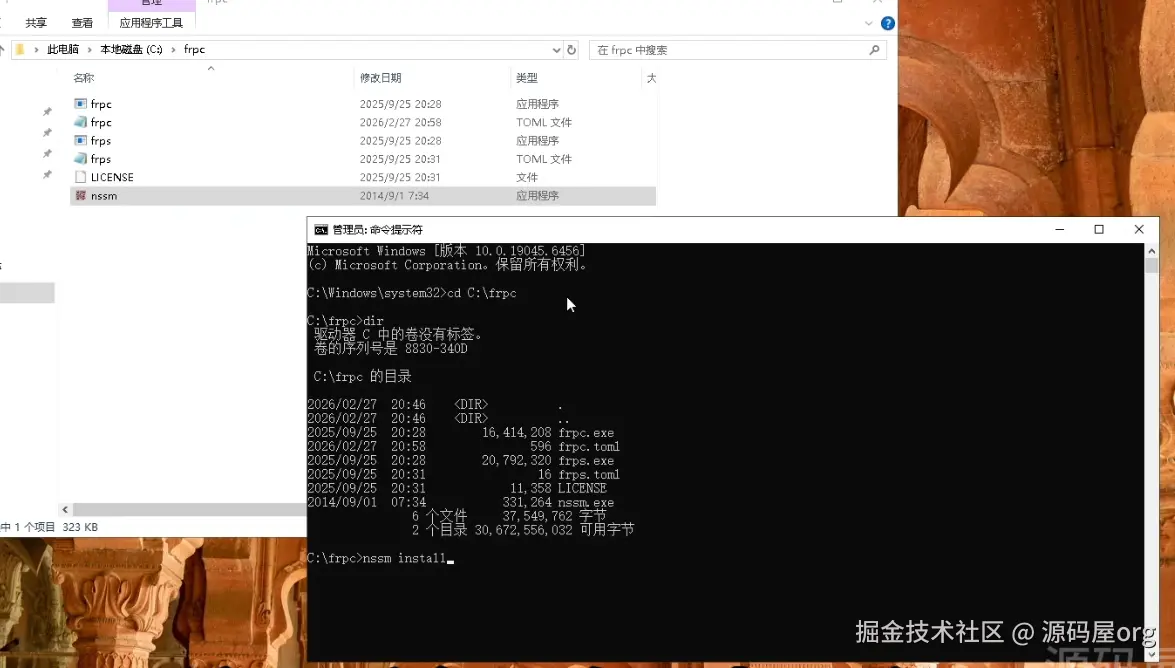Click the 名称 column header
Viewport: 1175px width, 668px height.
[83, 77]
